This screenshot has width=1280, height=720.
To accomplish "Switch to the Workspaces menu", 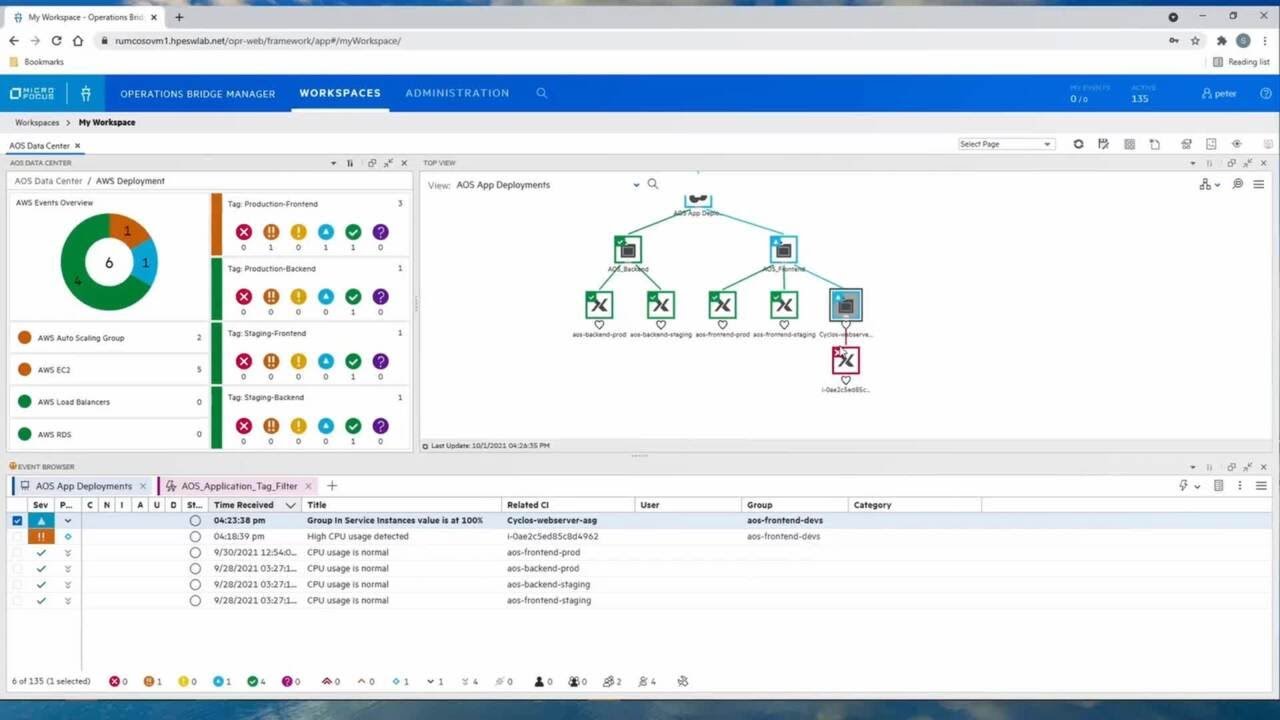I will [340, 93].
